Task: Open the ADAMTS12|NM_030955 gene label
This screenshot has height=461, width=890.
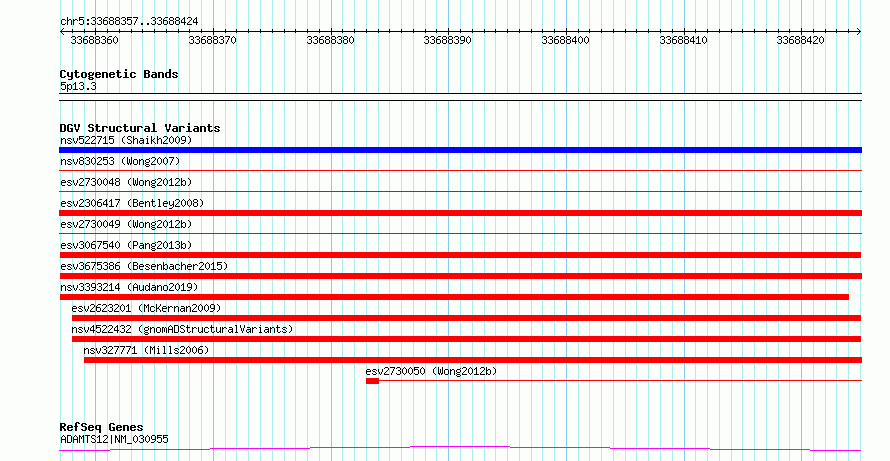Action: point(114,439)
